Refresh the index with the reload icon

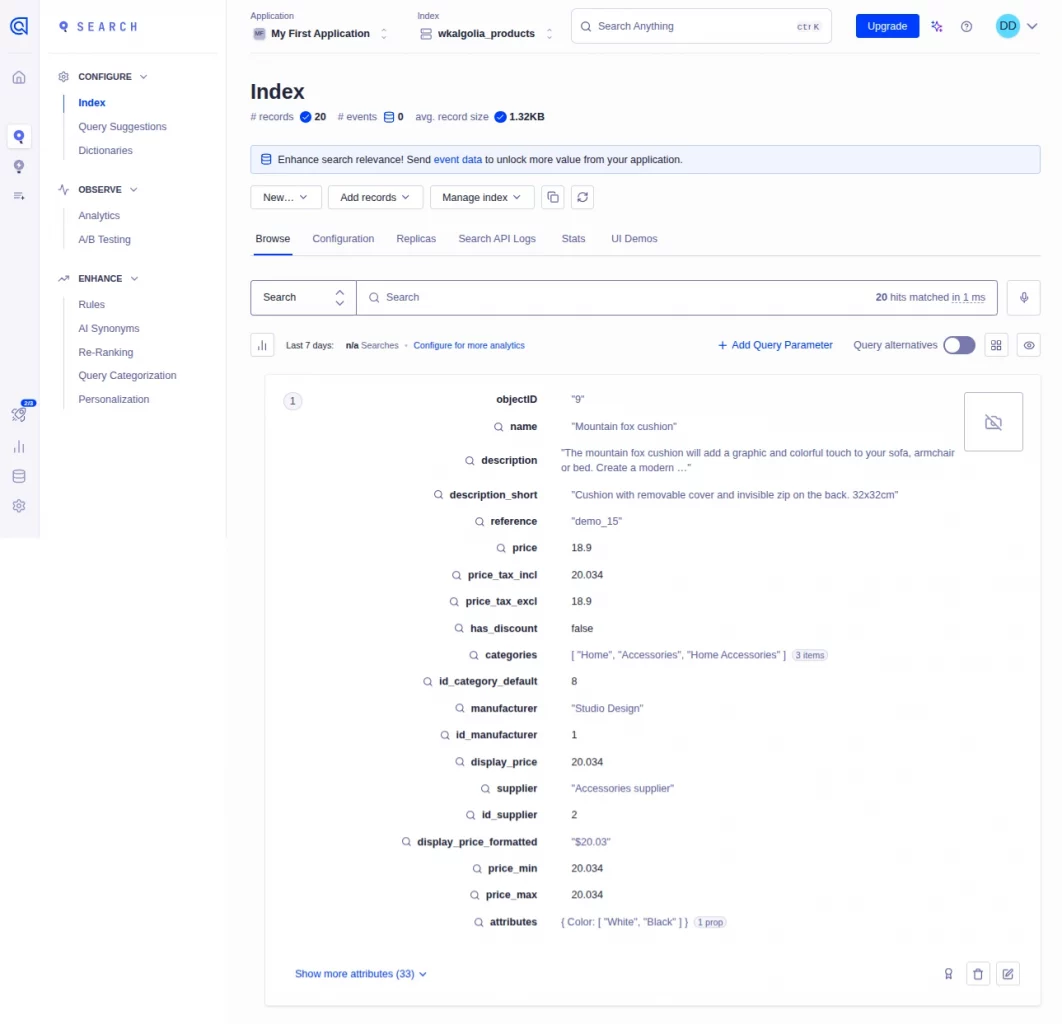pyautogui.click(x=583, y=197)
